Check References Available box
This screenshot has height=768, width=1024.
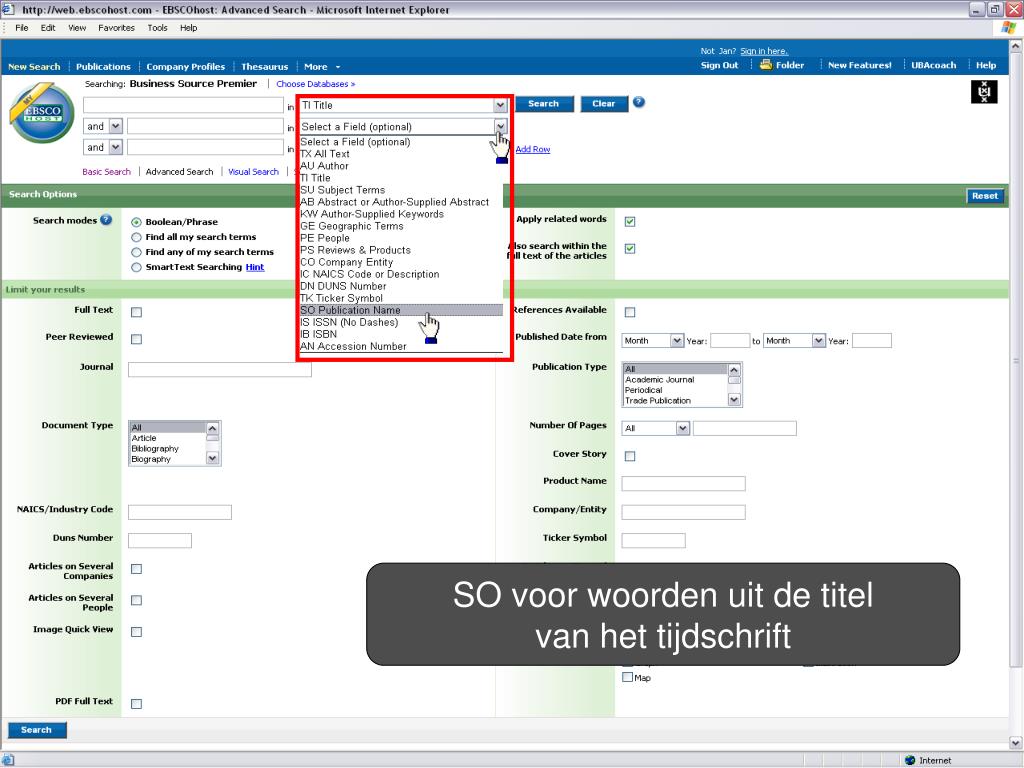click(x=630, y=312)
